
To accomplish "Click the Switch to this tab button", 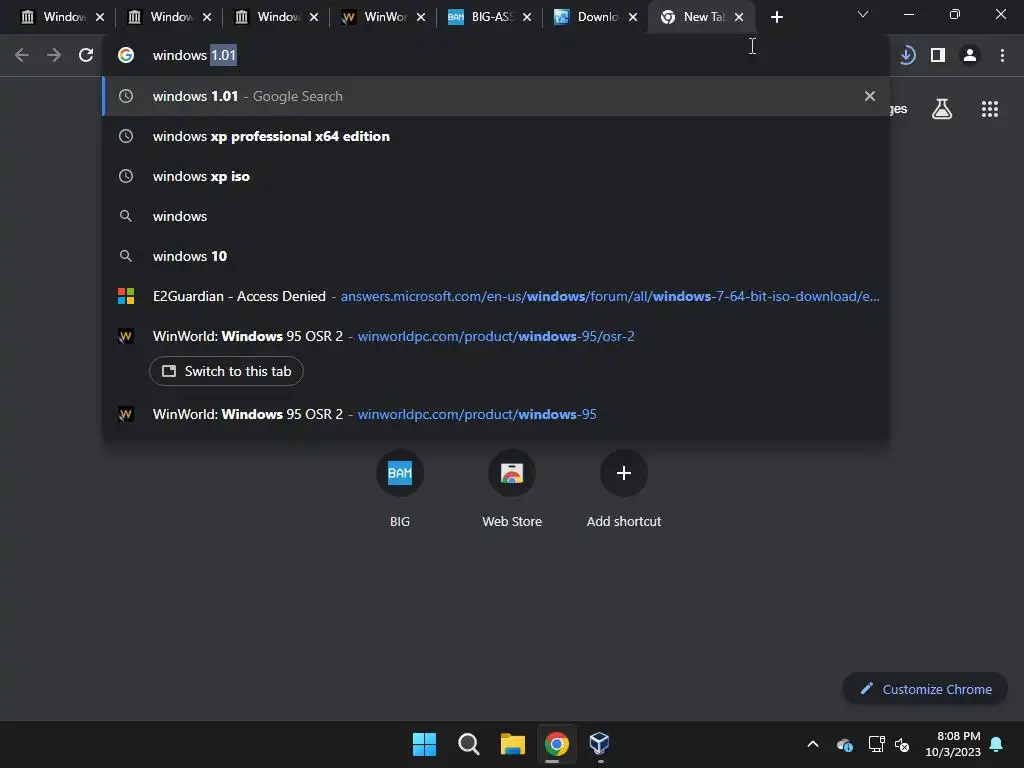I will 226,371.
